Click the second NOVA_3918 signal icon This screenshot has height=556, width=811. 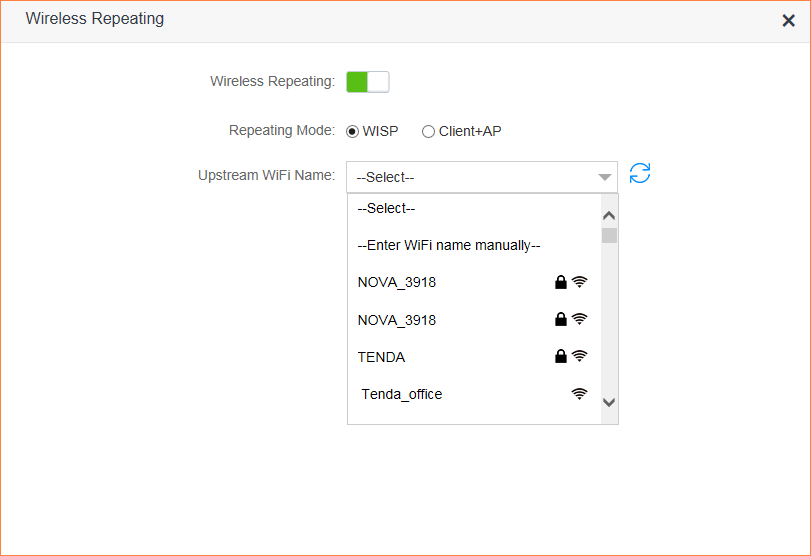(x=579, y=320)
